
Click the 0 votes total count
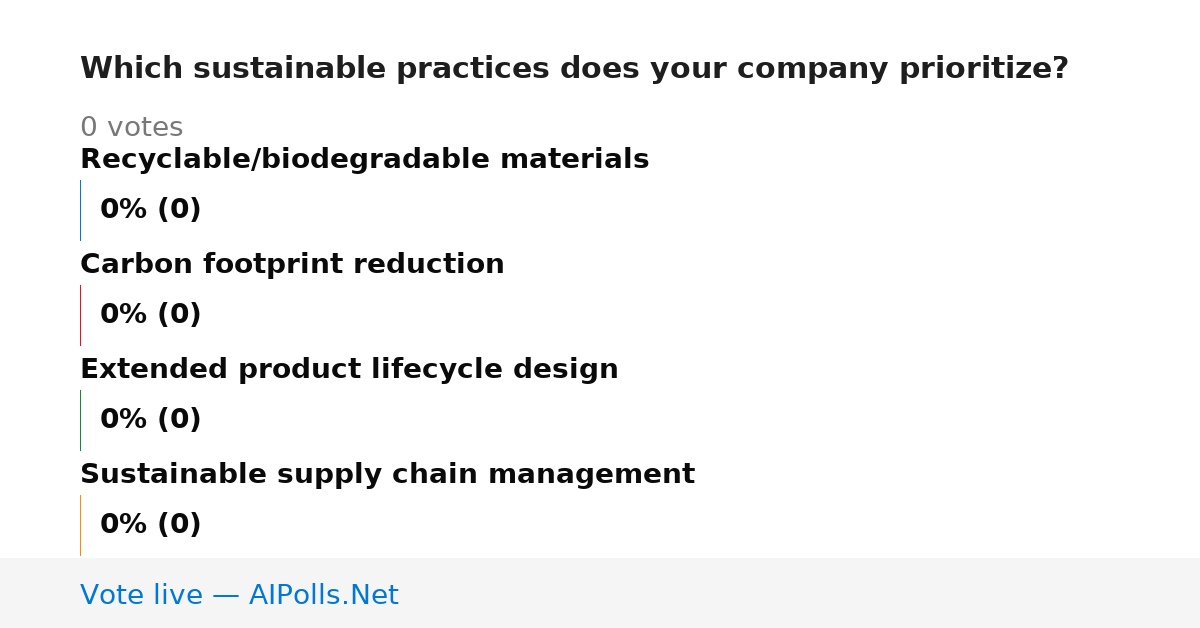131,128
